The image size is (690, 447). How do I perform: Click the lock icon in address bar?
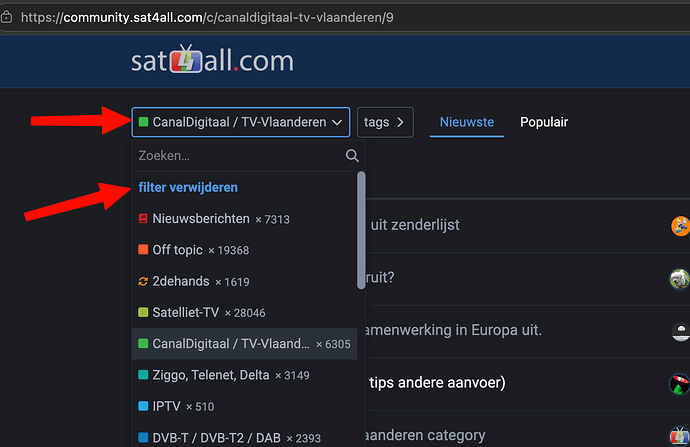coord(6,17)
